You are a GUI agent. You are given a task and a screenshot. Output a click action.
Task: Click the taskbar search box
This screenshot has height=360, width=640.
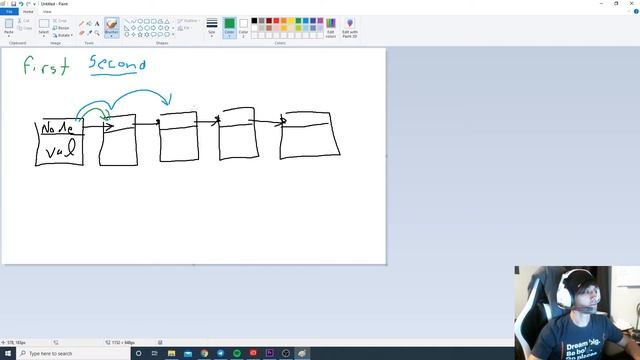pyautogui.click(x=73, y=353)
